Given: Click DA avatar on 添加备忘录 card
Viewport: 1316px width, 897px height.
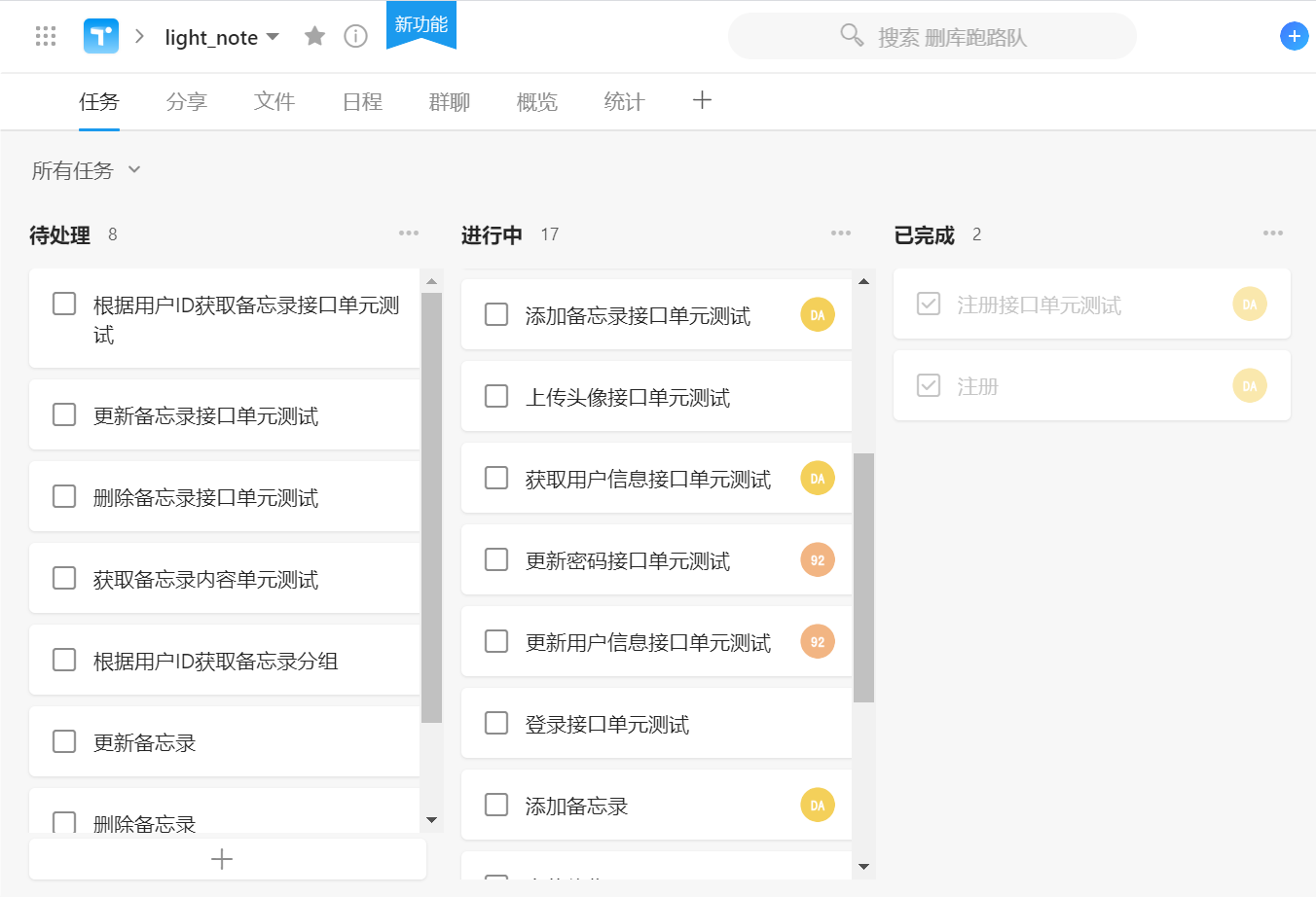Looking at the screenshot, I should [818, 805].
